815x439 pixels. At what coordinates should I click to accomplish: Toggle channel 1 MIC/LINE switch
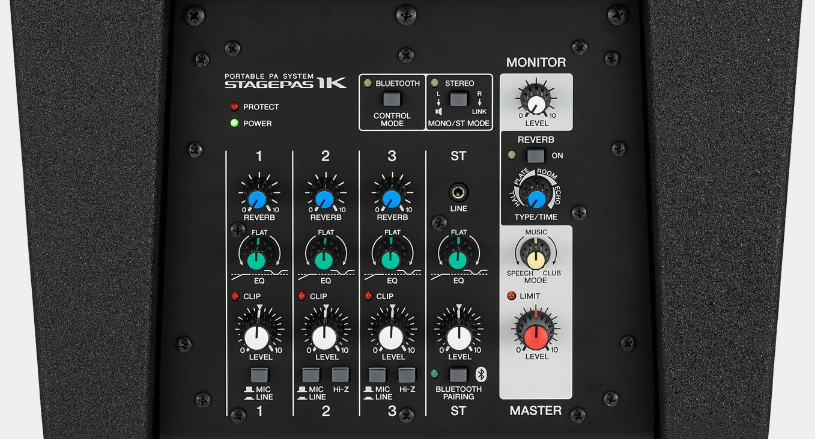[x=257, y=375]
